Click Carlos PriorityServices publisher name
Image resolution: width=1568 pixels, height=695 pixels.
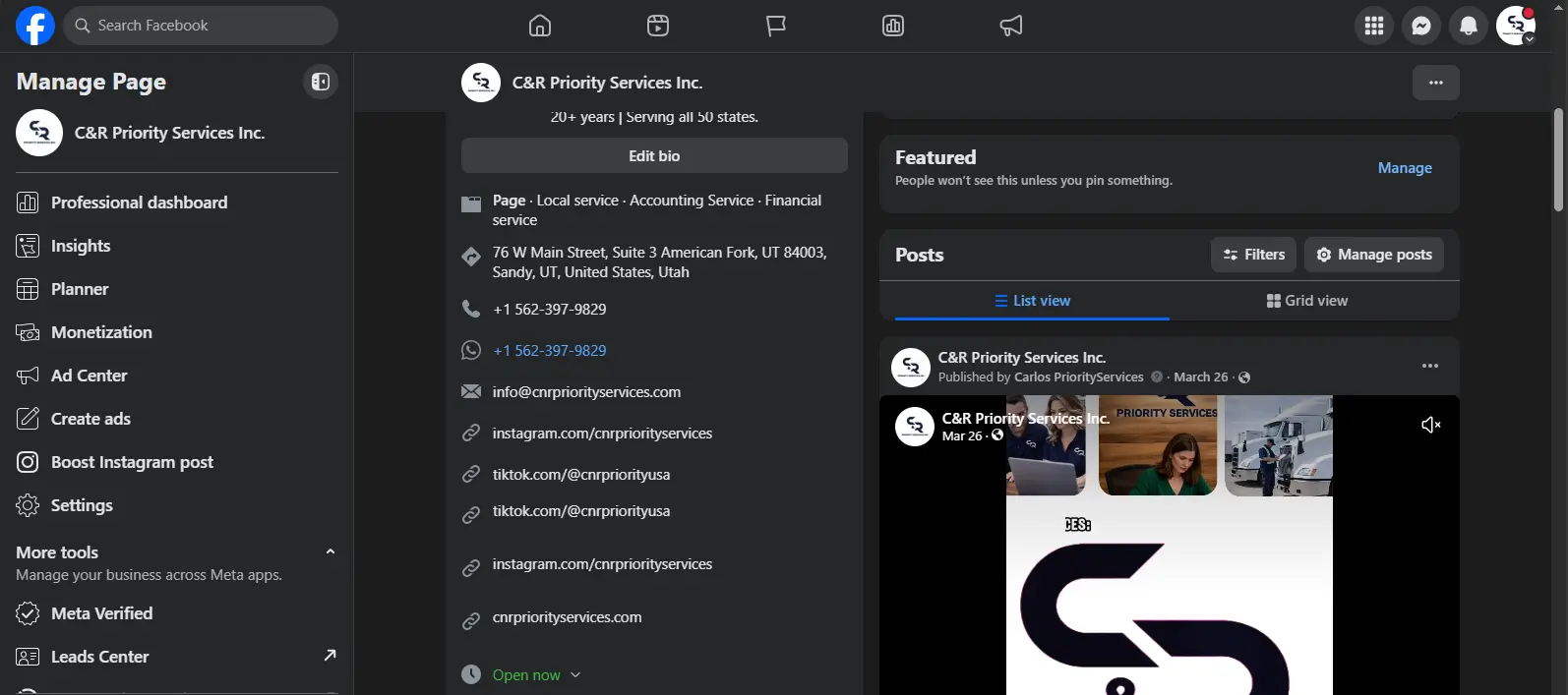tap(1079, 377)
